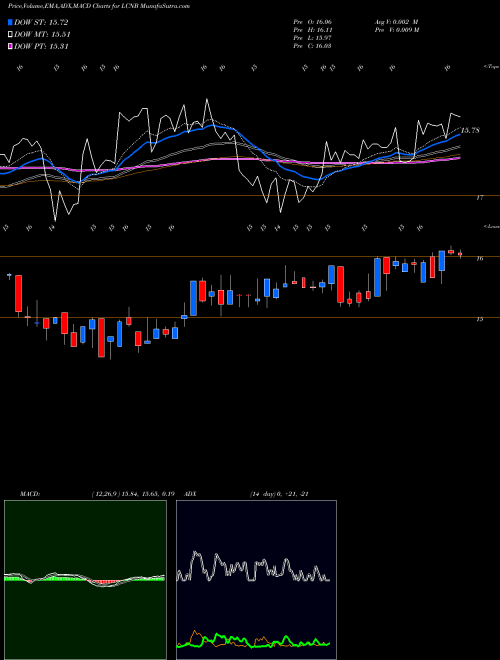
Task: Click the '<Tops' marker label
Action: (491, 67)
